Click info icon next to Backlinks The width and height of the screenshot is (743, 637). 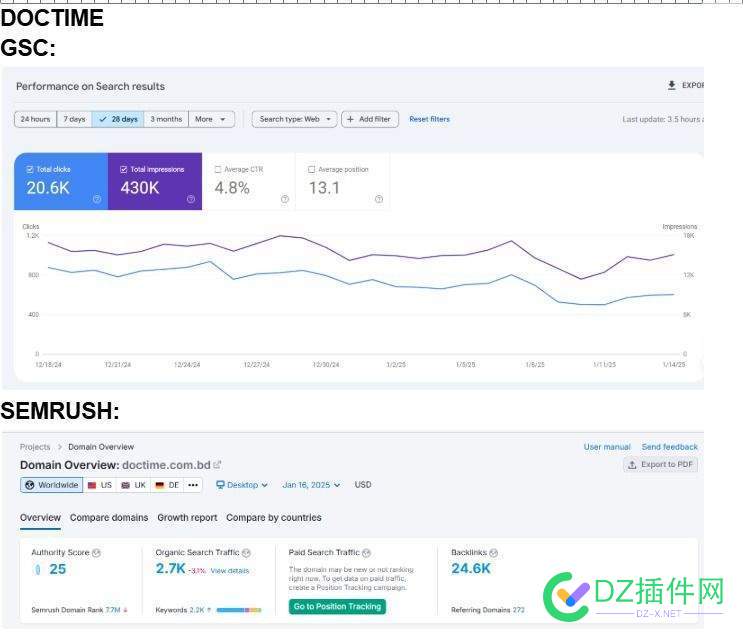click(x=493, y=553)
